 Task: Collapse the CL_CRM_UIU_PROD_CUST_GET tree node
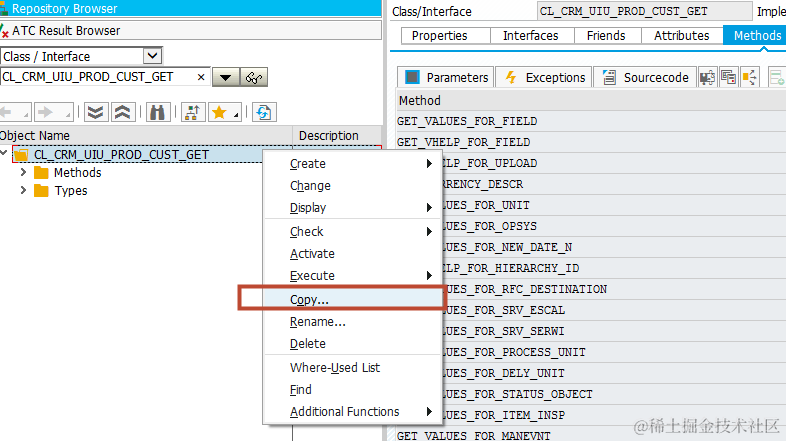(x=5, y=152)
